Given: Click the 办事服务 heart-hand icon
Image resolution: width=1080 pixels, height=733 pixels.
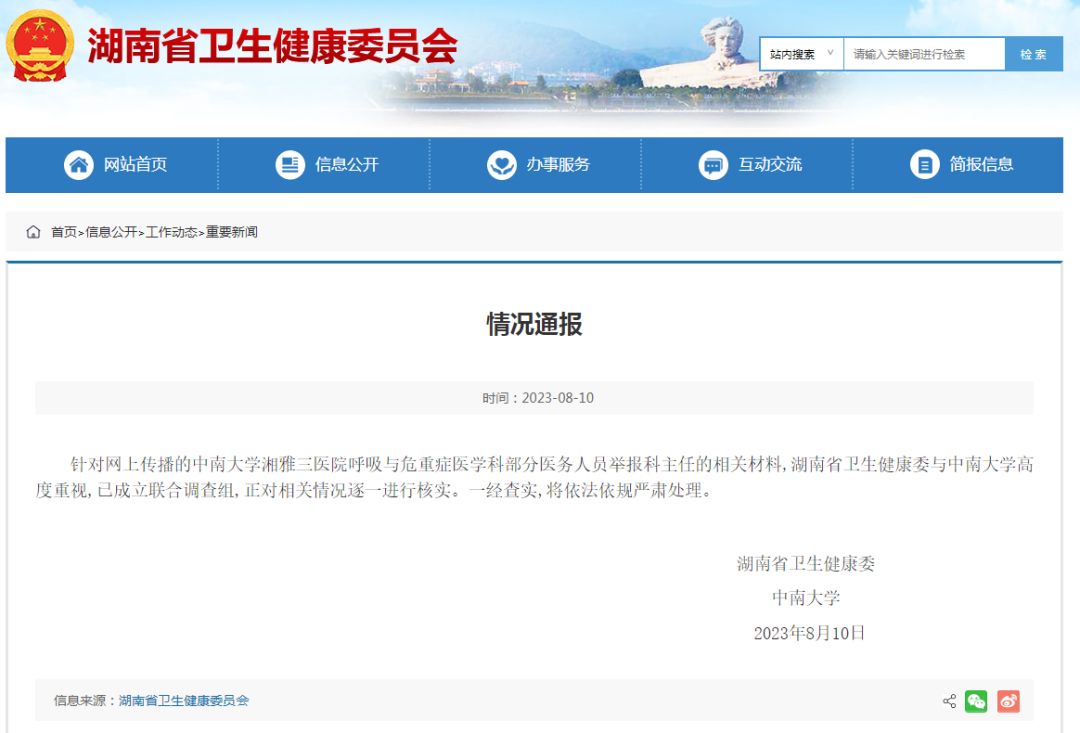Looking at the screenshot, I should [501, 165].
